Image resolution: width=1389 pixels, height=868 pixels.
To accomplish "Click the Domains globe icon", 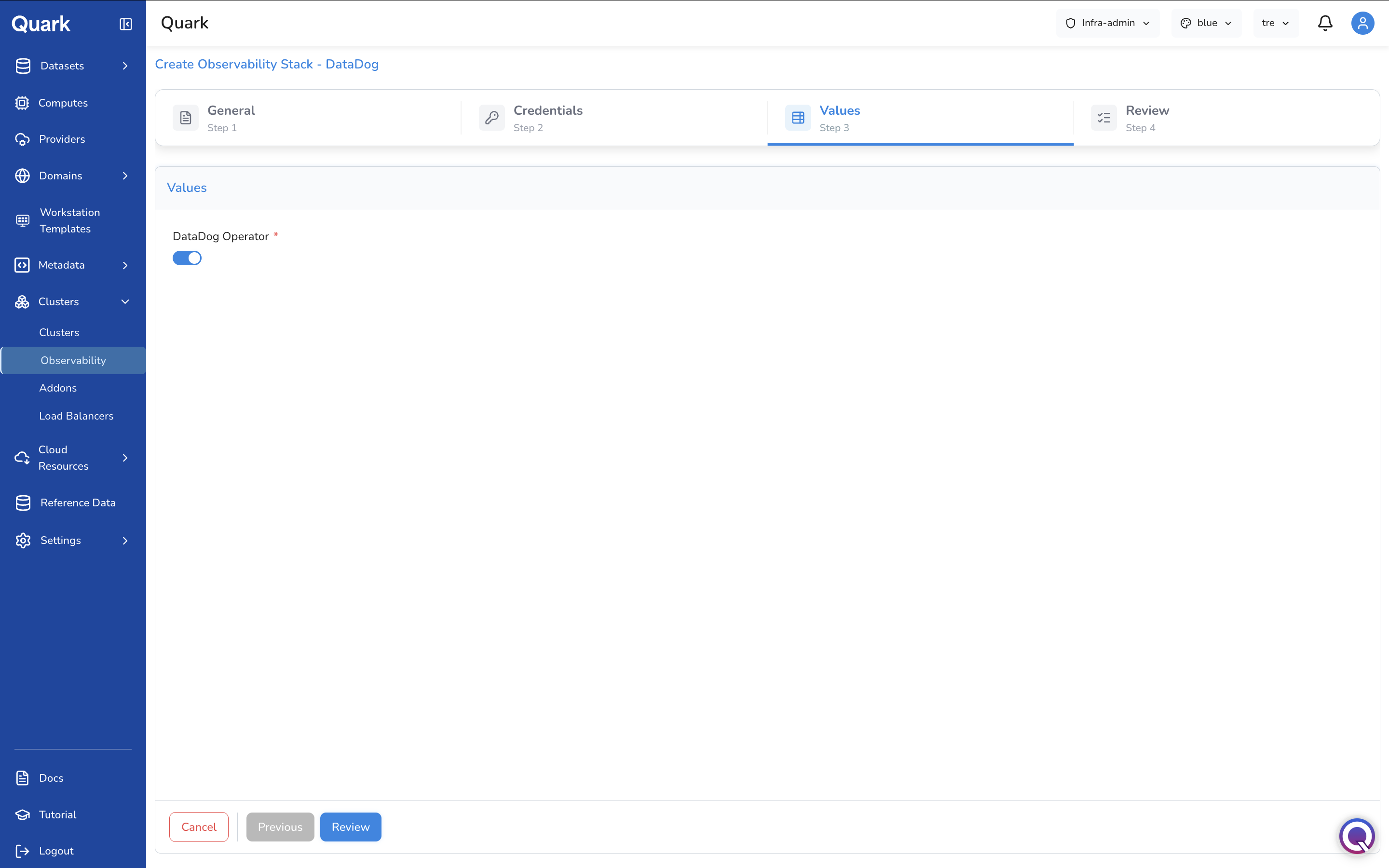I will tap(22, 176).
